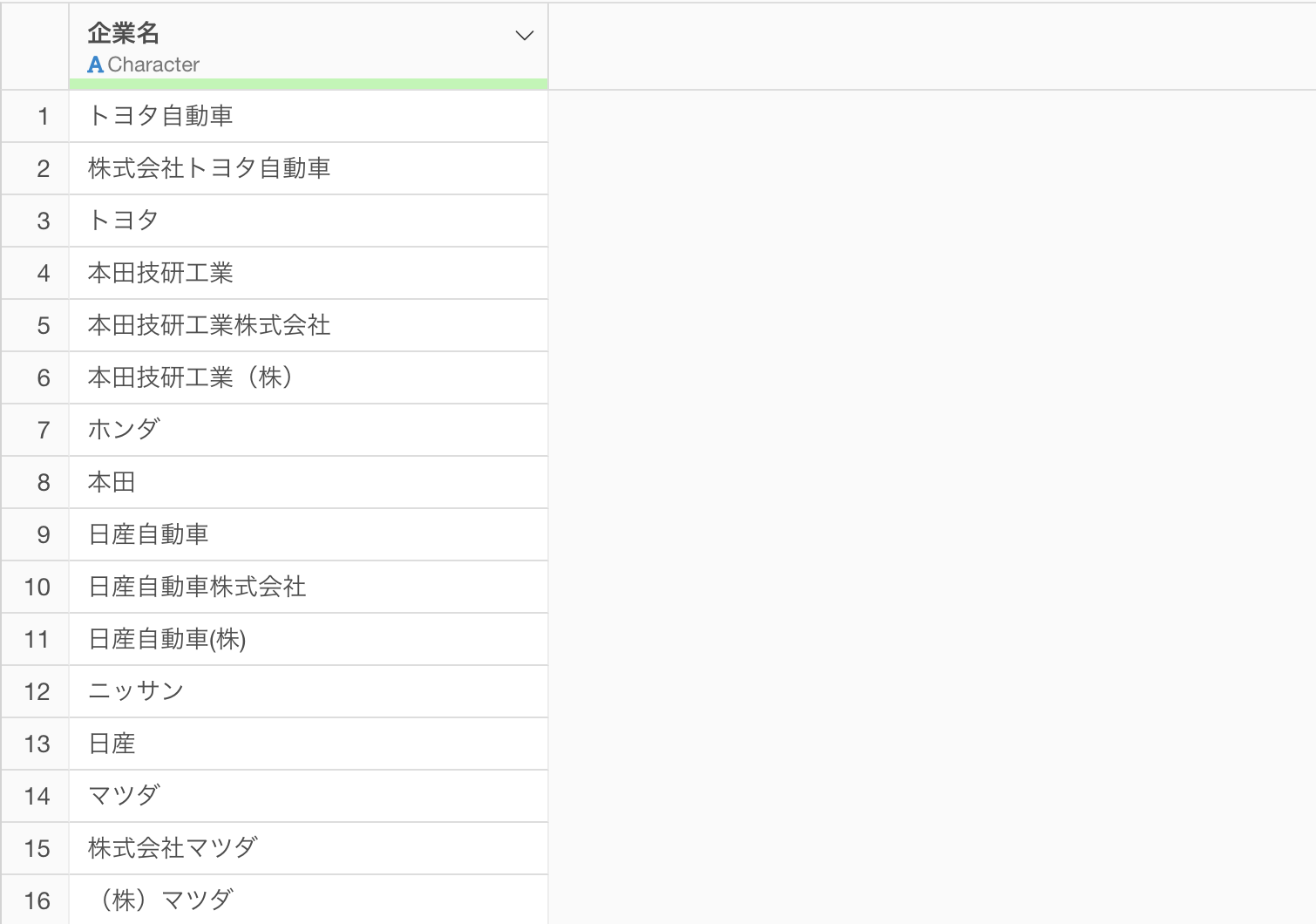Click the cell 本田技研工業（株）

pos(190,377)
